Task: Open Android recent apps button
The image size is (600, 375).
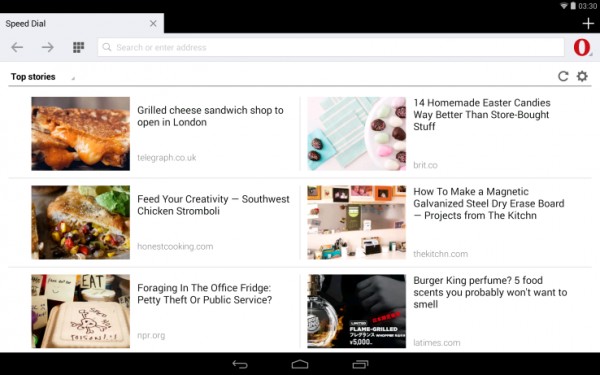Action: point(360,364)
